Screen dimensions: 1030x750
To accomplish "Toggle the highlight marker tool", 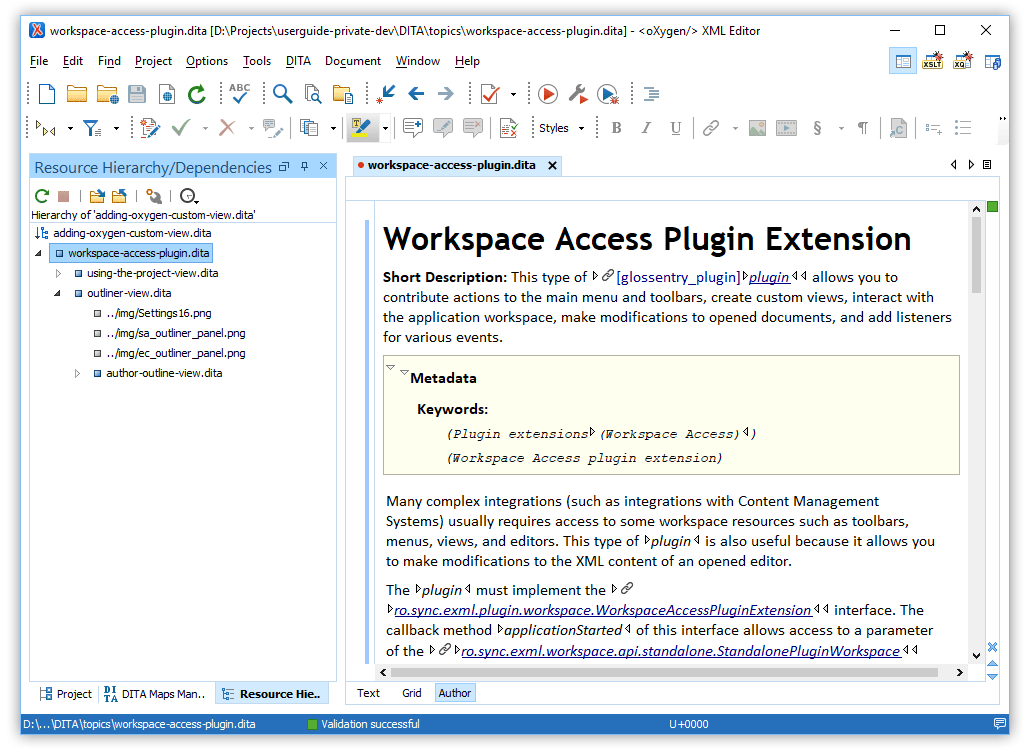I will point(361,127).
